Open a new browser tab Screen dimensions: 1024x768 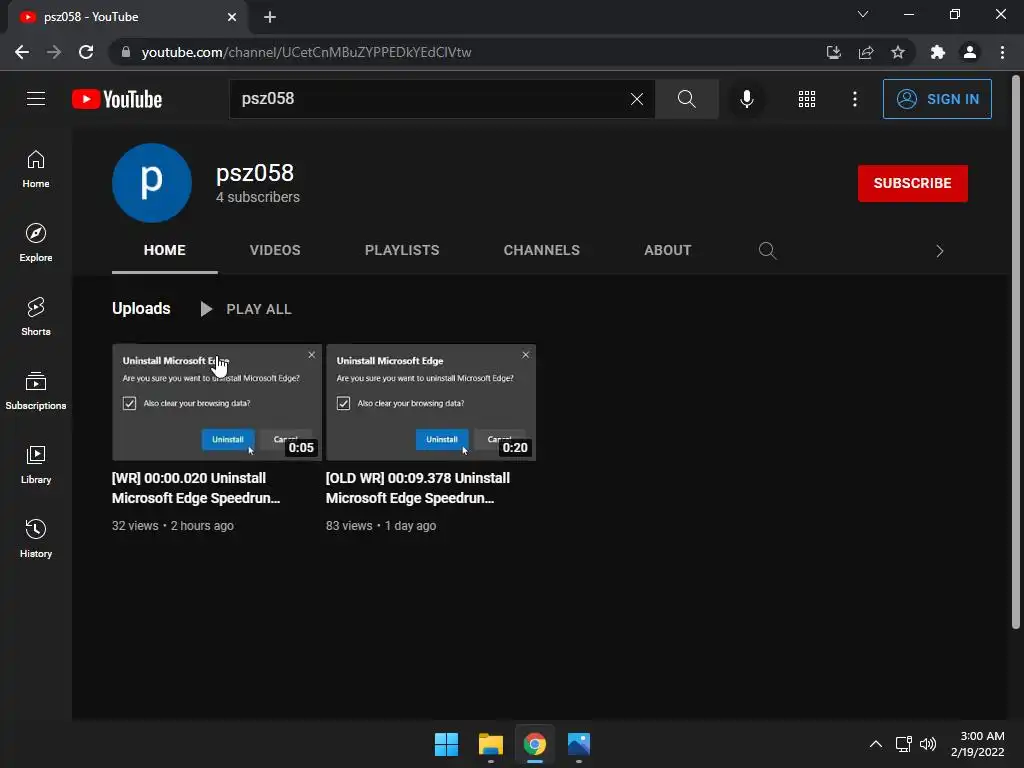click(x=270, y=17)
